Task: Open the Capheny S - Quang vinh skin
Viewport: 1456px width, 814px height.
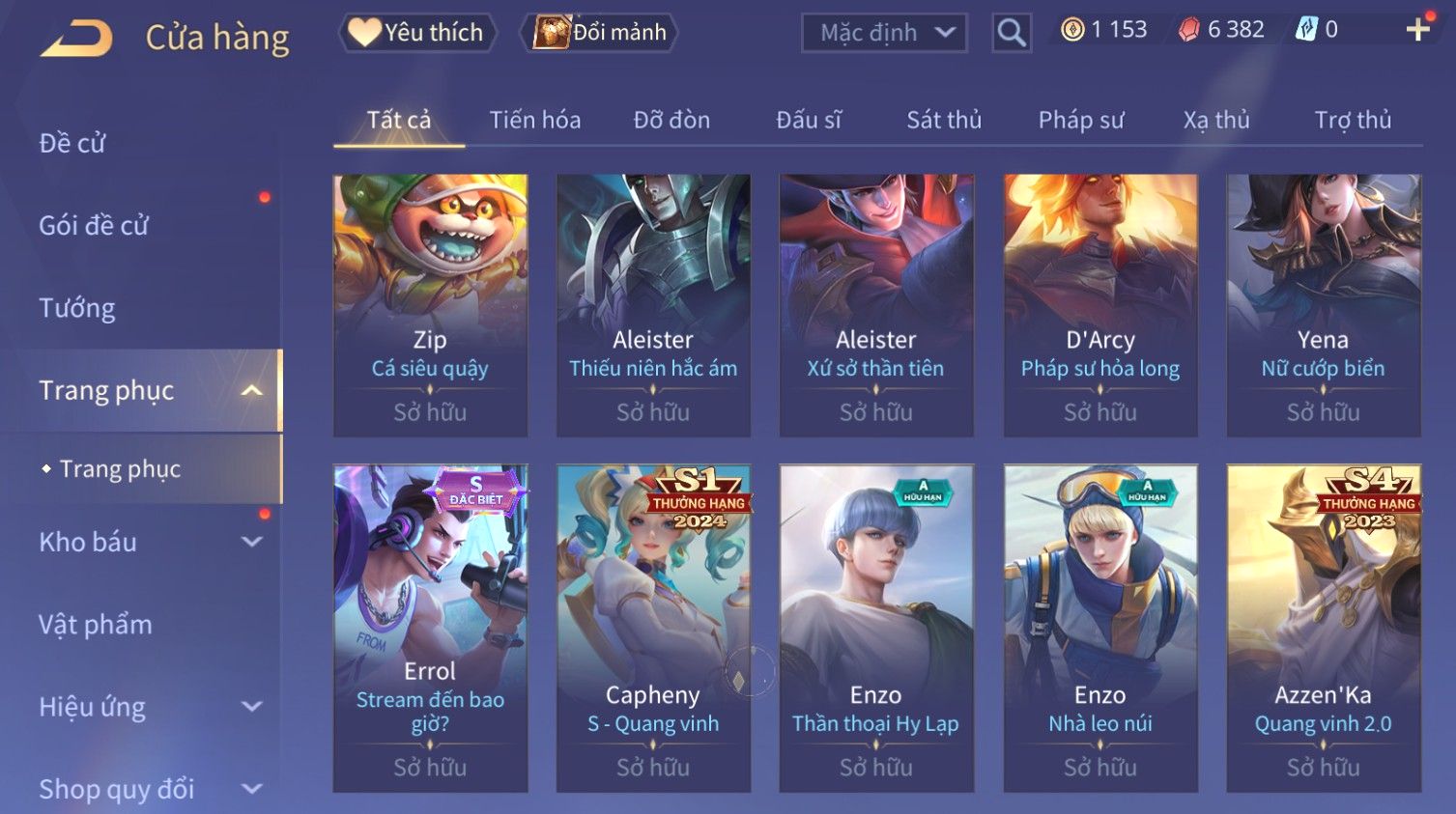Action: click(x=653, y=629)
